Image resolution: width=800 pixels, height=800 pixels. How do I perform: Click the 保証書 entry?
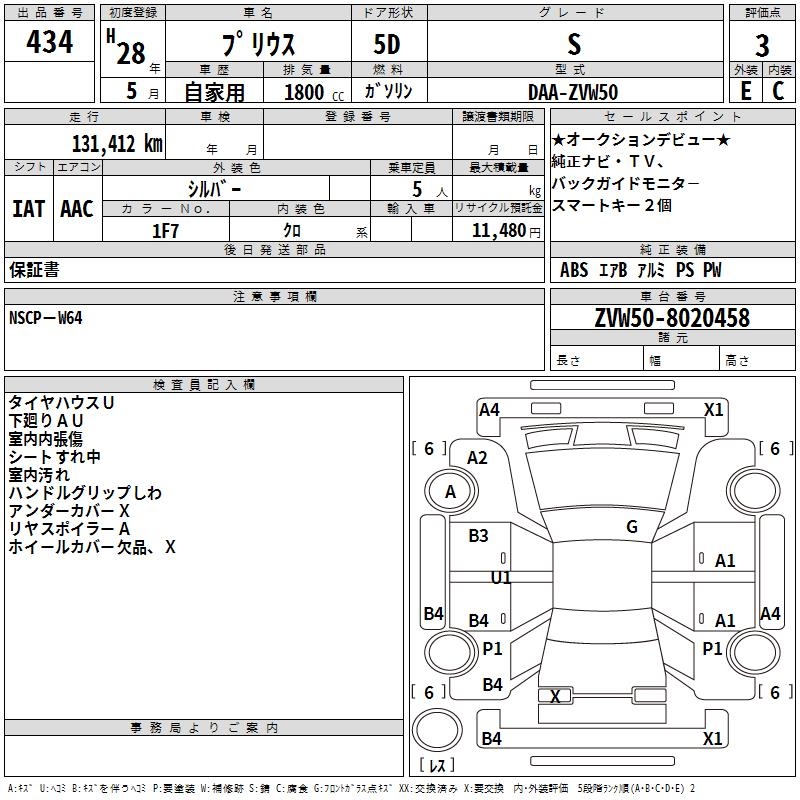[x=34, y=270]
